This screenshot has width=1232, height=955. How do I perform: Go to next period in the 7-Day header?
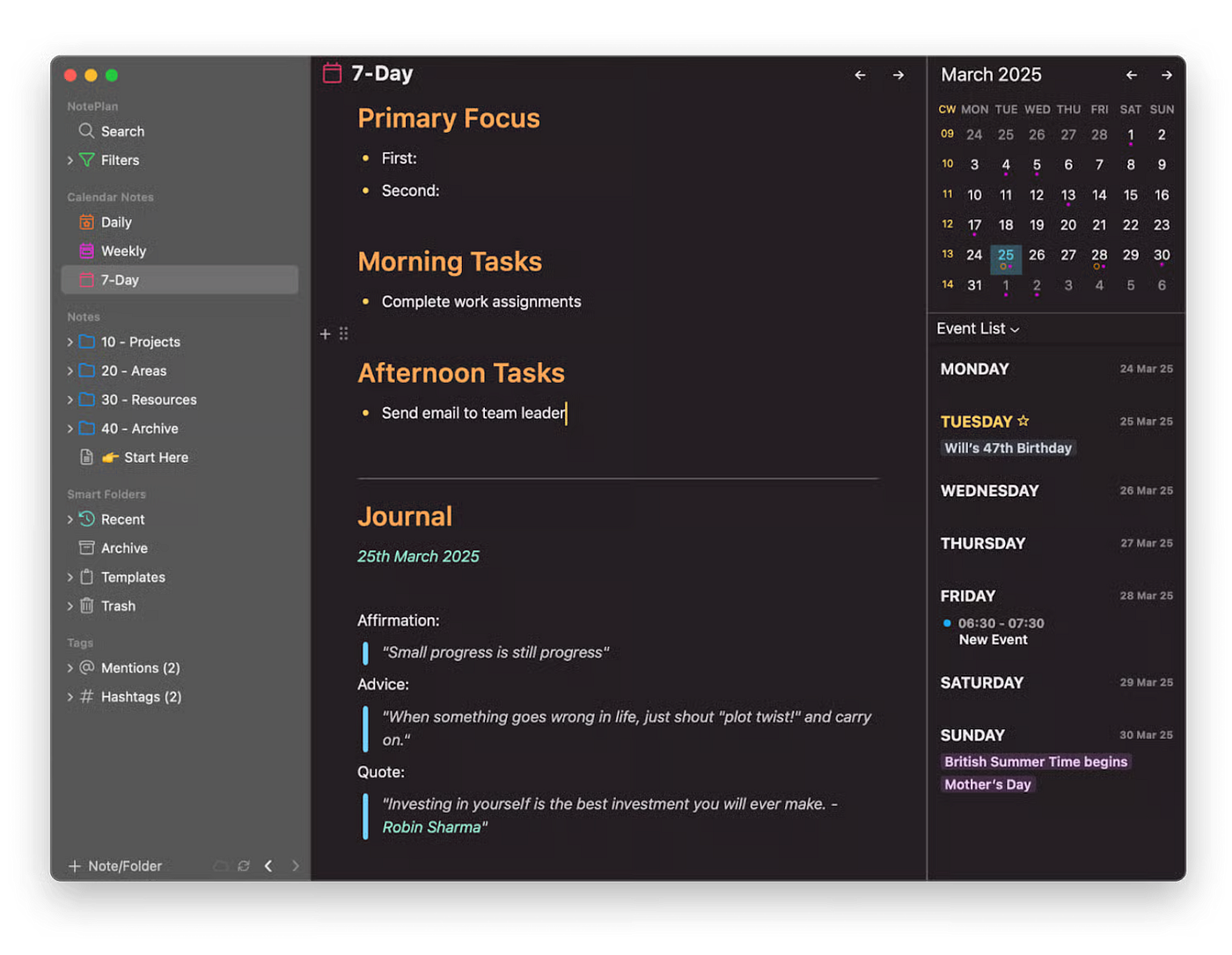pos(898,76)
